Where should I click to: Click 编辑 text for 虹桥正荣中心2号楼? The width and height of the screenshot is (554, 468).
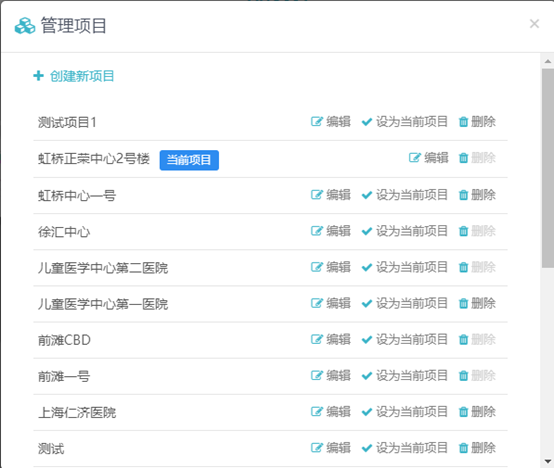point(436,158)
